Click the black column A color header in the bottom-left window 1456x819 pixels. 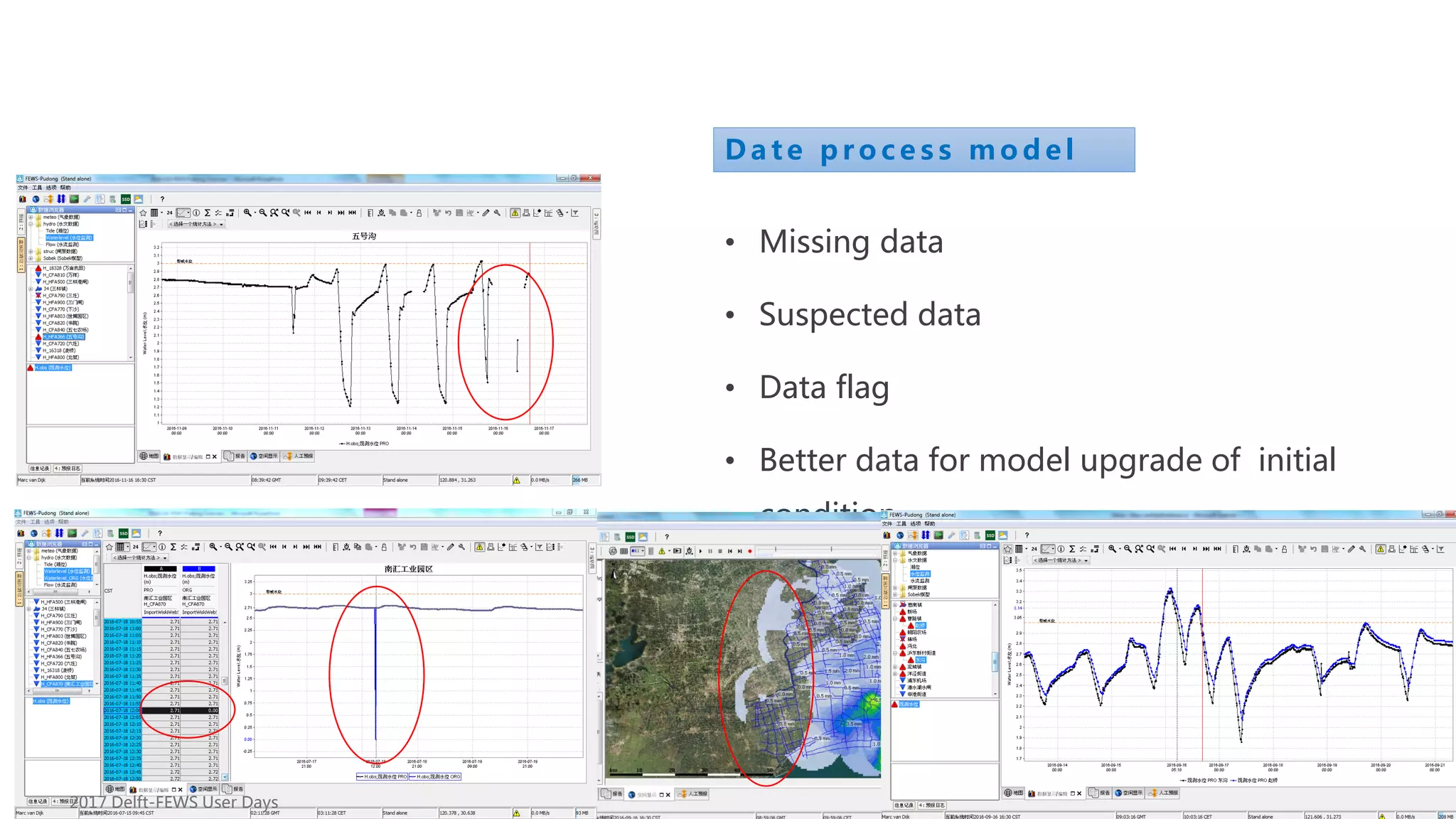161,569
